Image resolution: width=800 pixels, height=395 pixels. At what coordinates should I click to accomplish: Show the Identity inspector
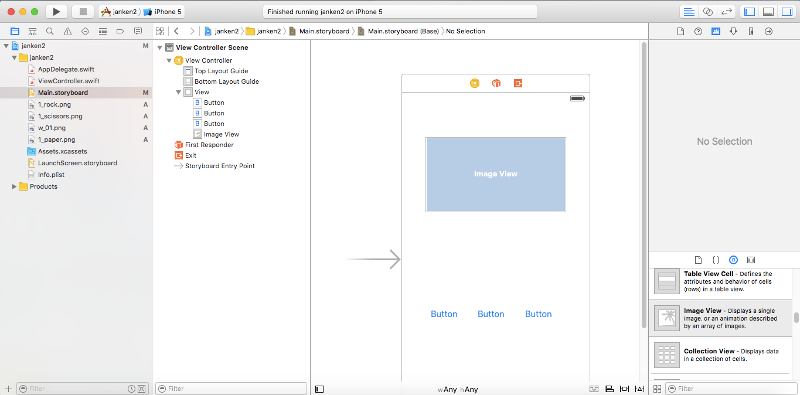click(x=716, y=31)
